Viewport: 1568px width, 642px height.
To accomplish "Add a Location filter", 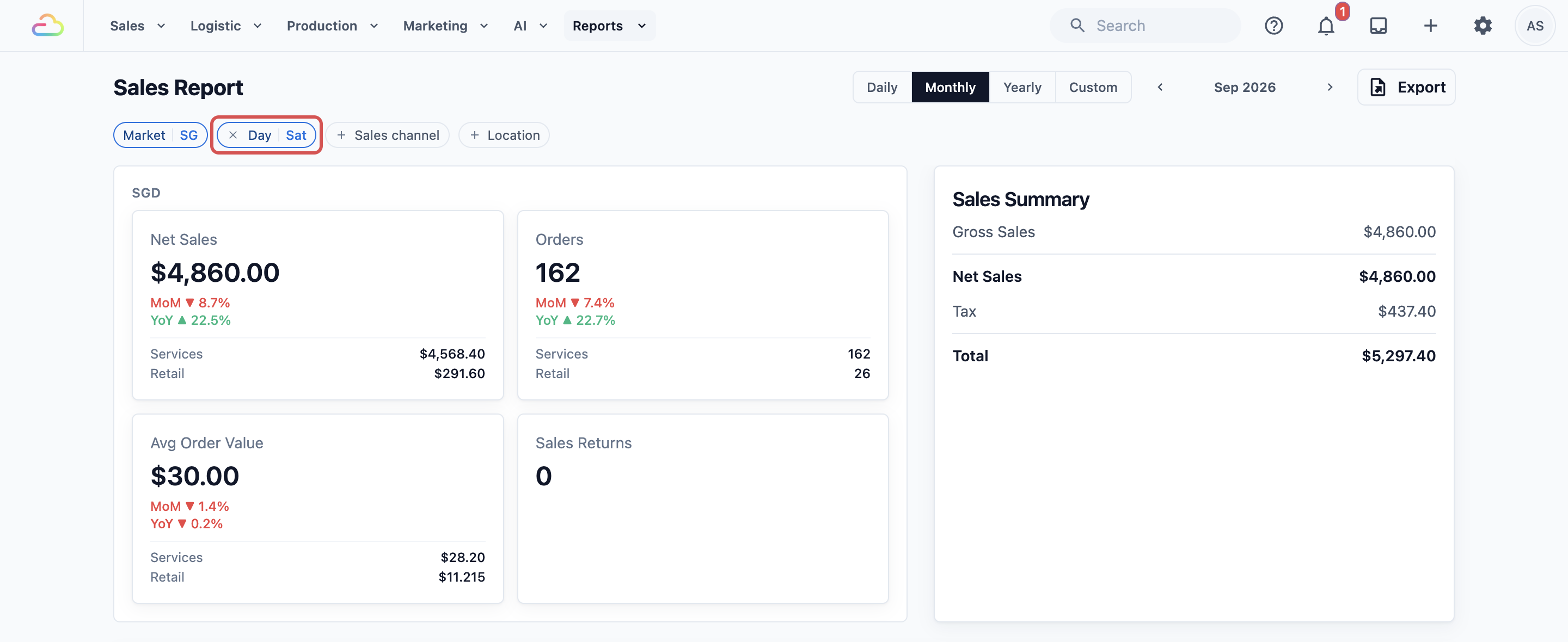I will [504, 135].
